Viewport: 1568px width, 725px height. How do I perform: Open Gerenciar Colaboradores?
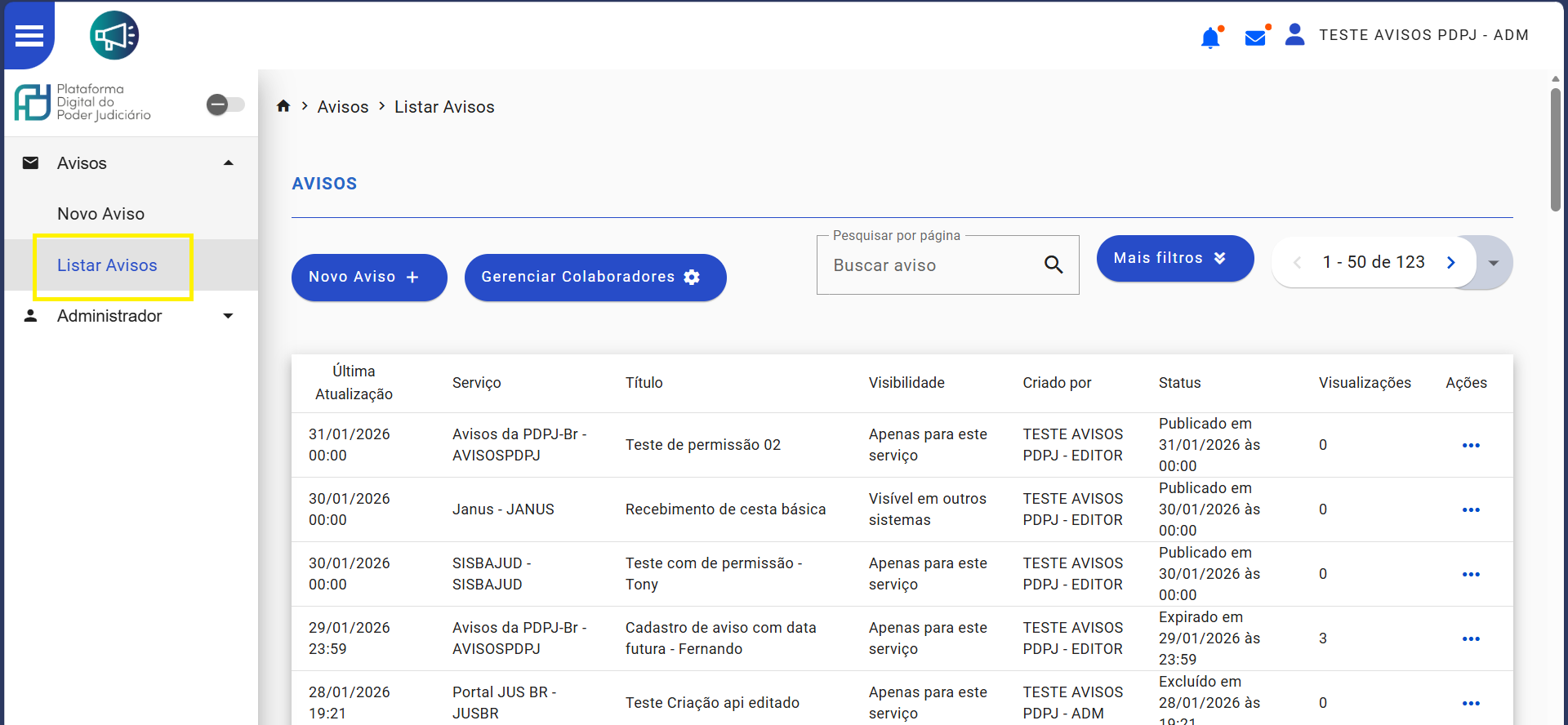coord(595,277)
